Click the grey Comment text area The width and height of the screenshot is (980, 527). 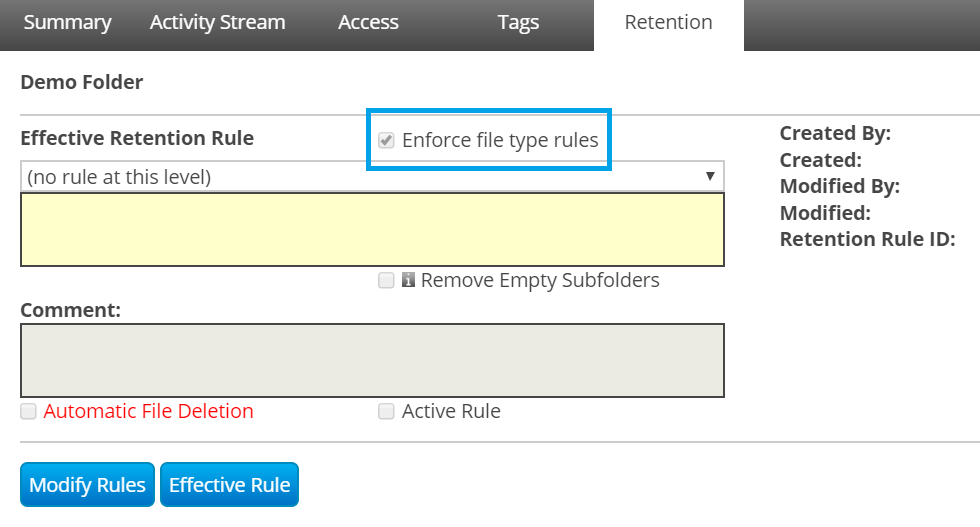(x=372, y=360)
